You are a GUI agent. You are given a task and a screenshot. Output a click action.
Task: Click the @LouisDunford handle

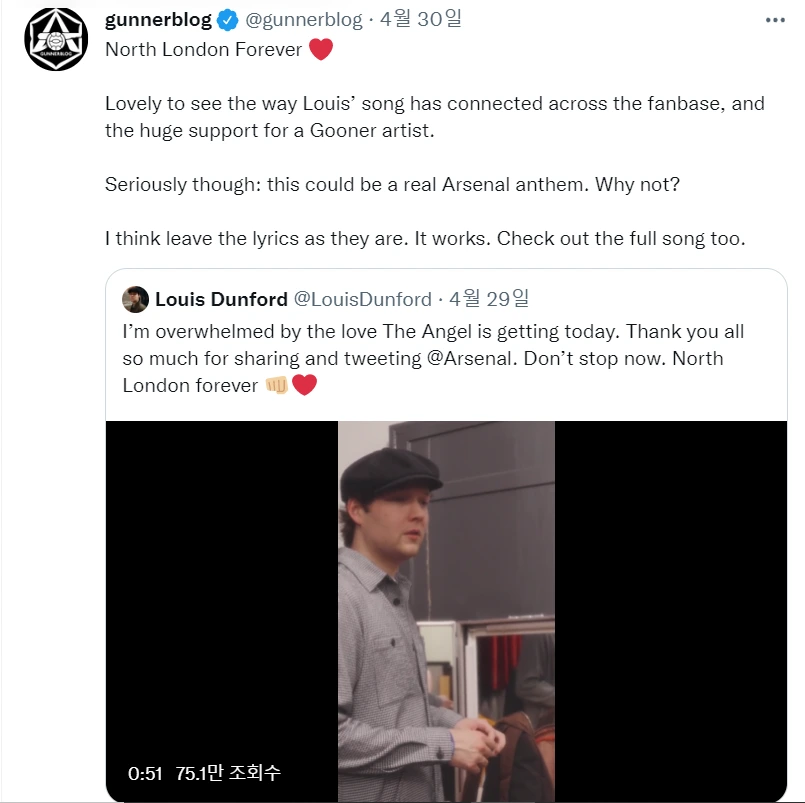pyautogui.click(x=362, y=299)
